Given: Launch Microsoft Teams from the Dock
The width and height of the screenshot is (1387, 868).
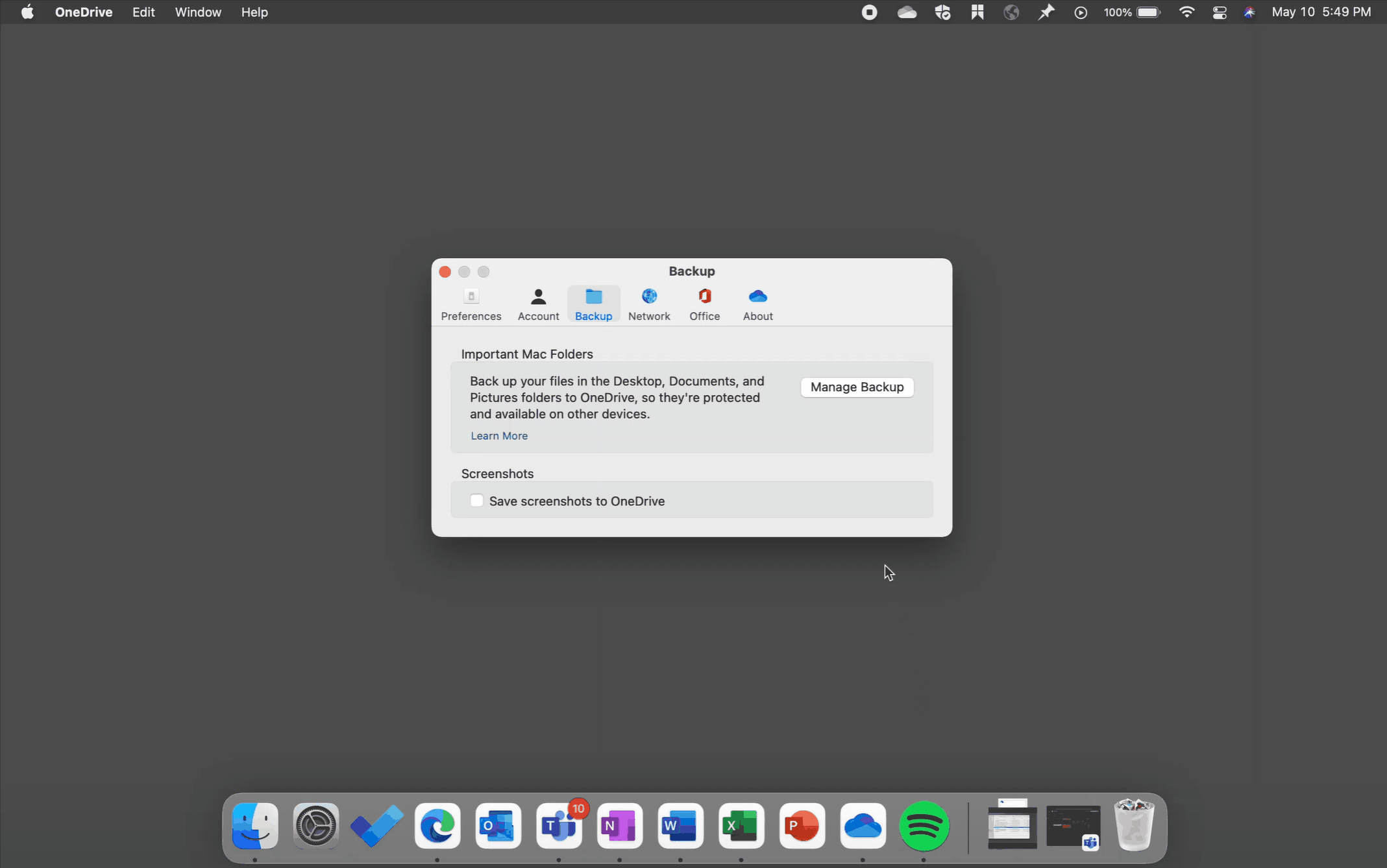Looking at the screenshot, I should (558, 826).
